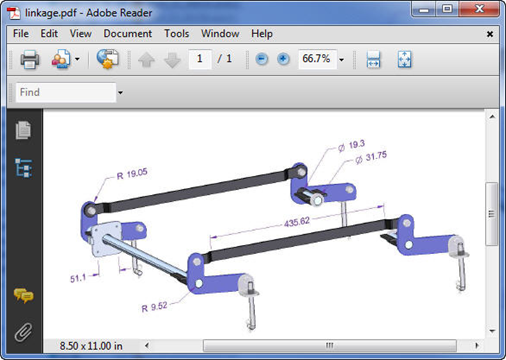Open the Attachments paperclip panel
506x360 pixels.
23,332
